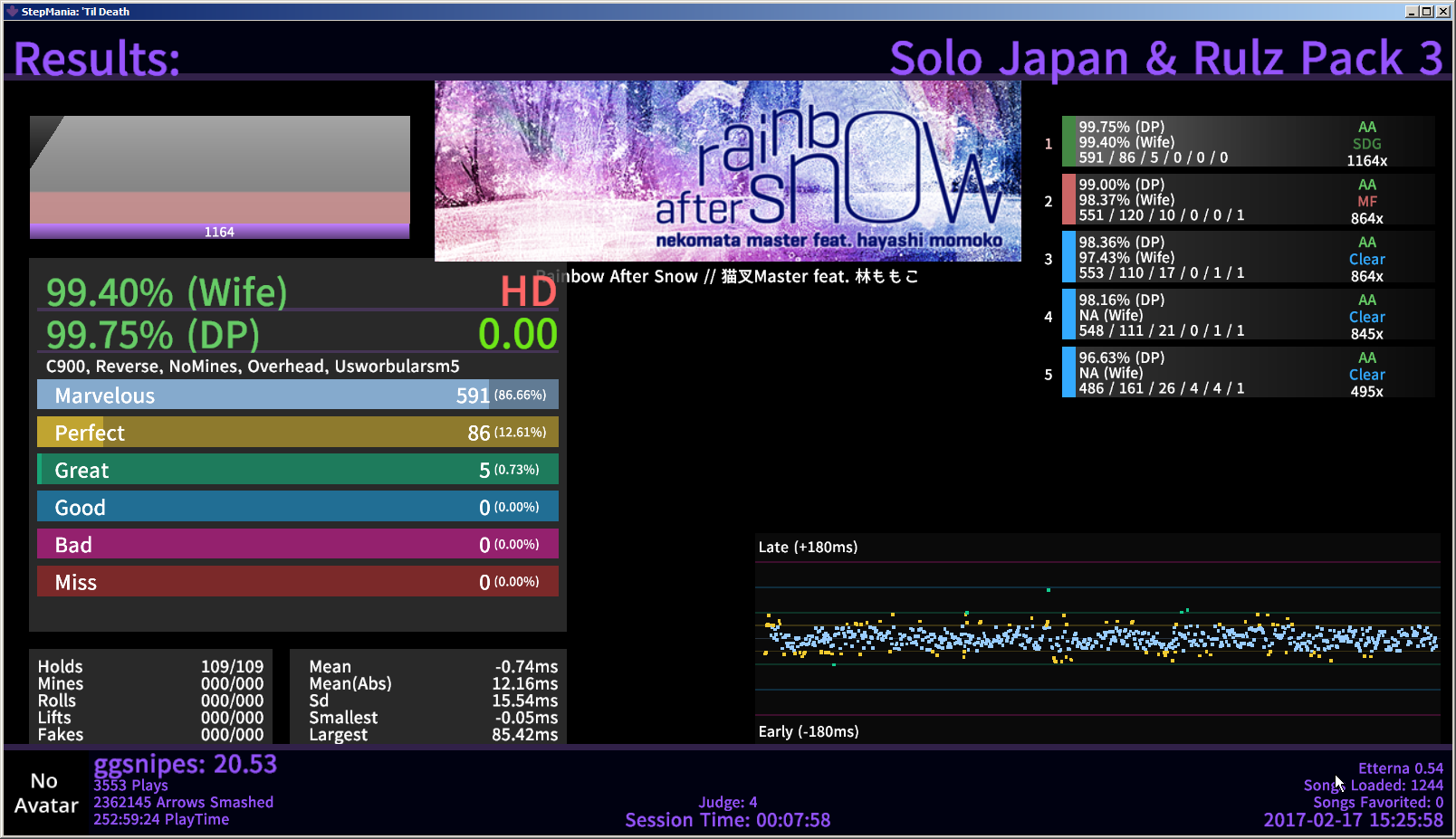The width and height of the screenshot is (1456, 839).
Task: Click the Miss judgment bar
Action: [x=297, y=582]
